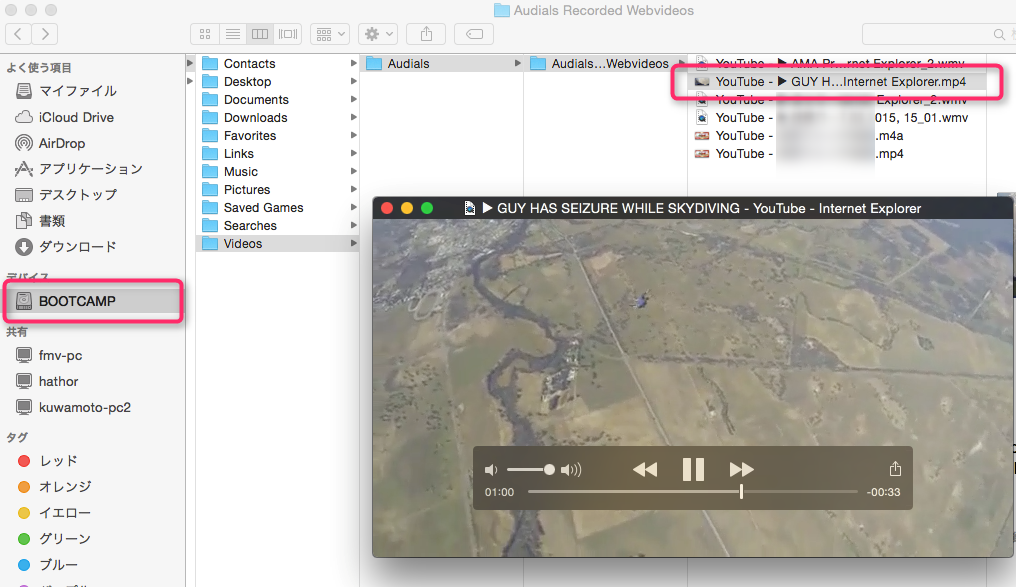Viewport: 1016px width, 587px height.
Task: Click the remaining time -00:33 label
Action: click(x=883, y=492)
